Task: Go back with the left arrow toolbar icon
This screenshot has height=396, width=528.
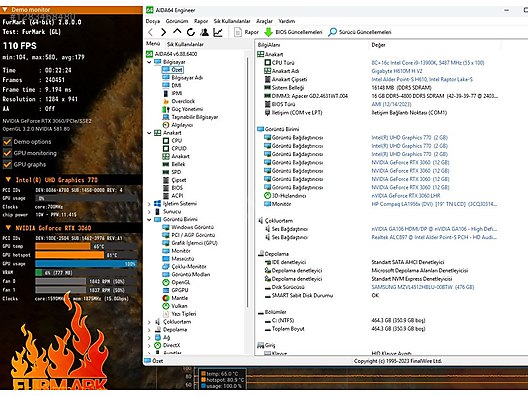Action: 151,32
